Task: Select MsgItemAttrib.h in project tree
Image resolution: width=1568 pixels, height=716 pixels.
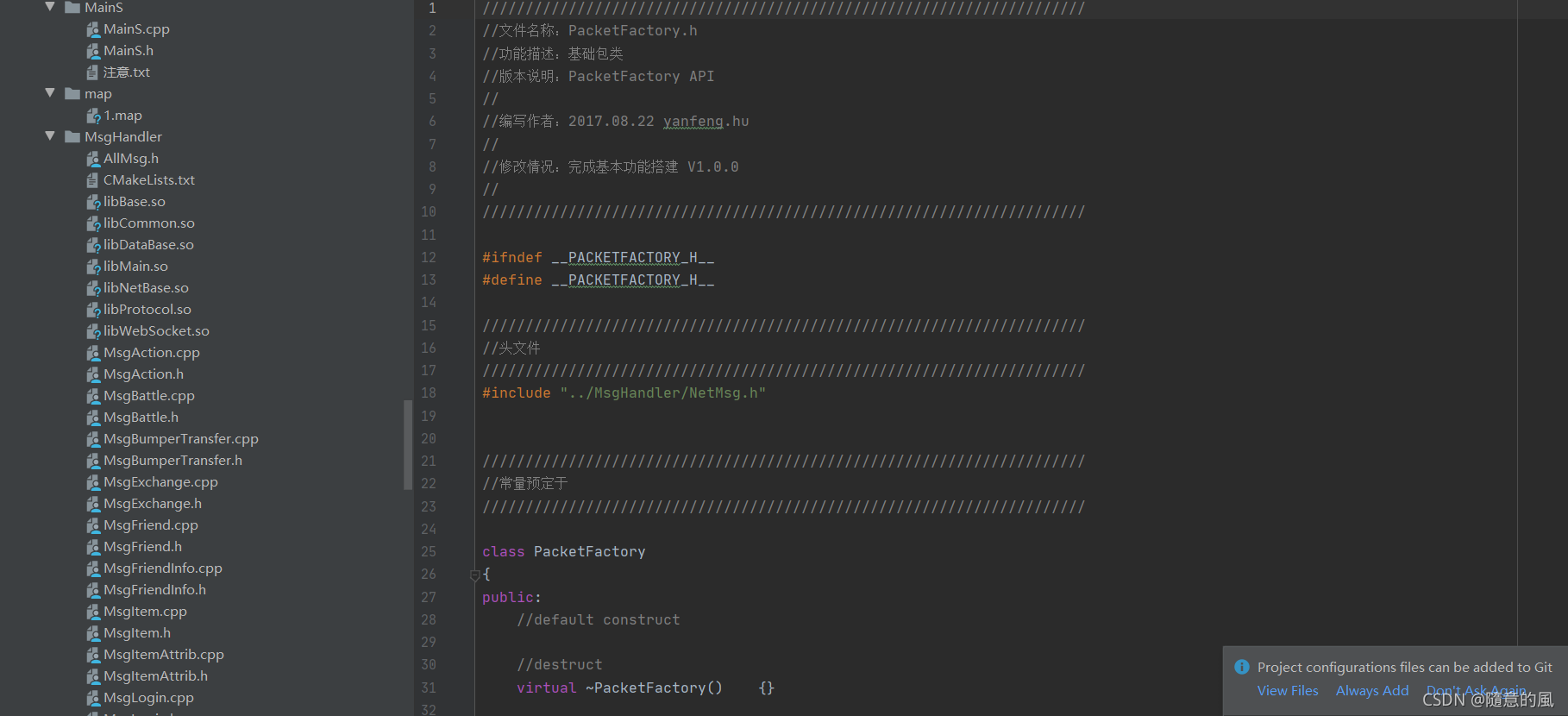Action: click(155, 676)
